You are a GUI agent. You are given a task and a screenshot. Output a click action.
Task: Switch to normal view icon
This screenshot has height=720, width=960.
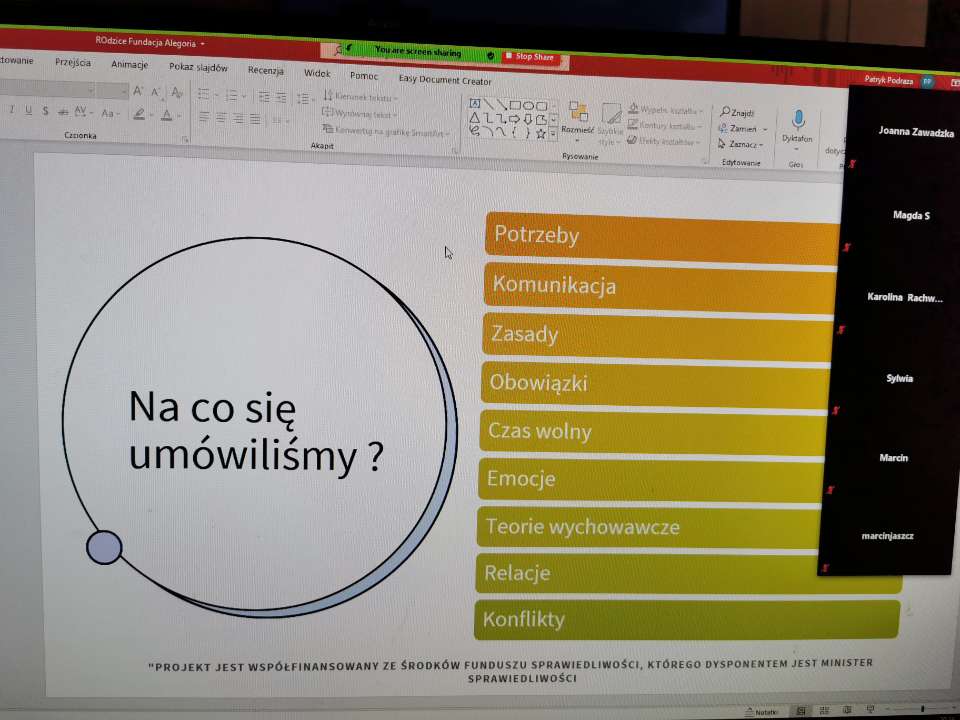800,711
